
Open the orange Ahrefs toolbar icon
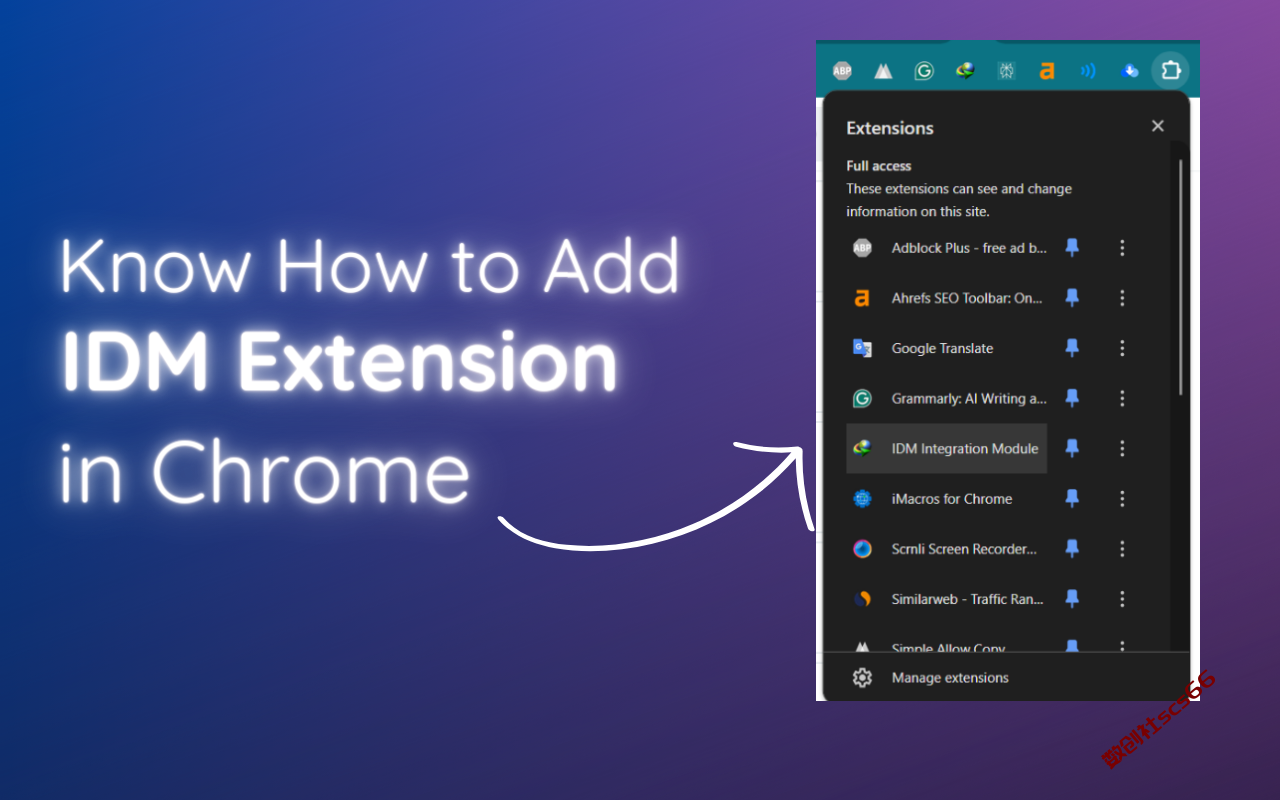pyautogui.click(x=1047, y=71)
